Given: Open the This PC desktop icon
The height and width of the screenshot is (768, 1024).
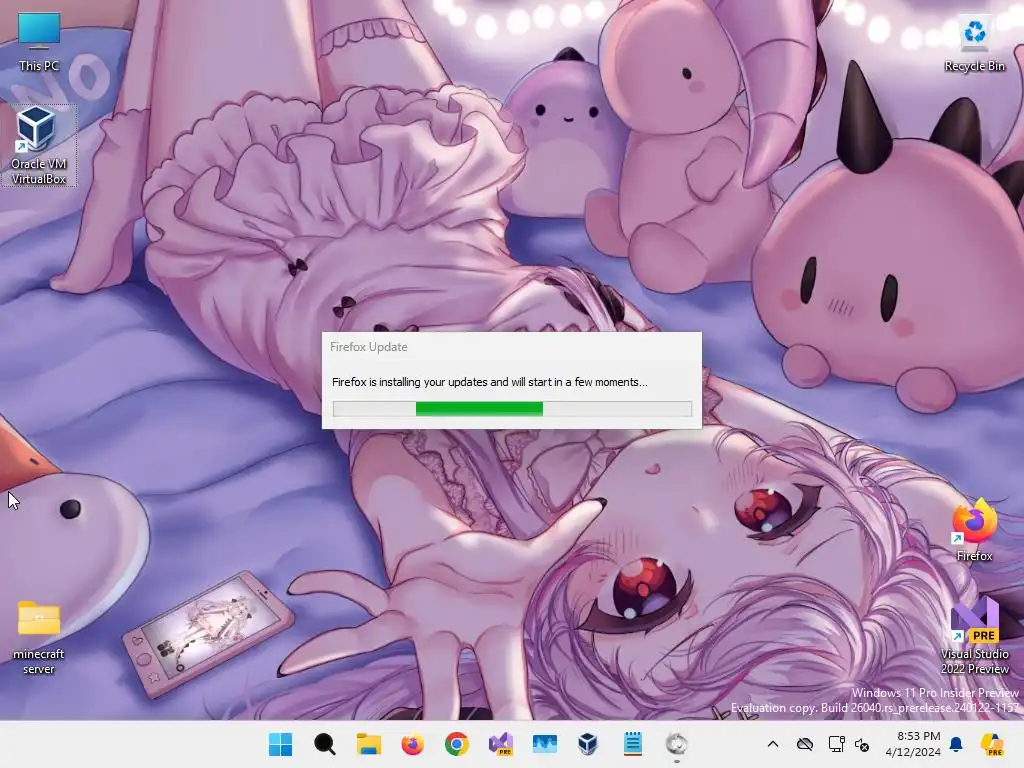Looking at the screenshot, I should click(x=39, y=42).
